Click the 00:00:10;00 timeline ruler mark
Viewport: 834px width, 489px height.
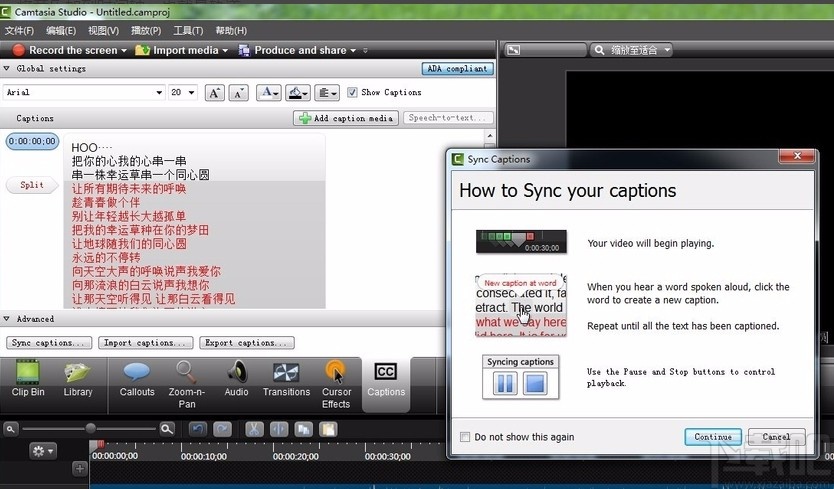pos(204,456)
